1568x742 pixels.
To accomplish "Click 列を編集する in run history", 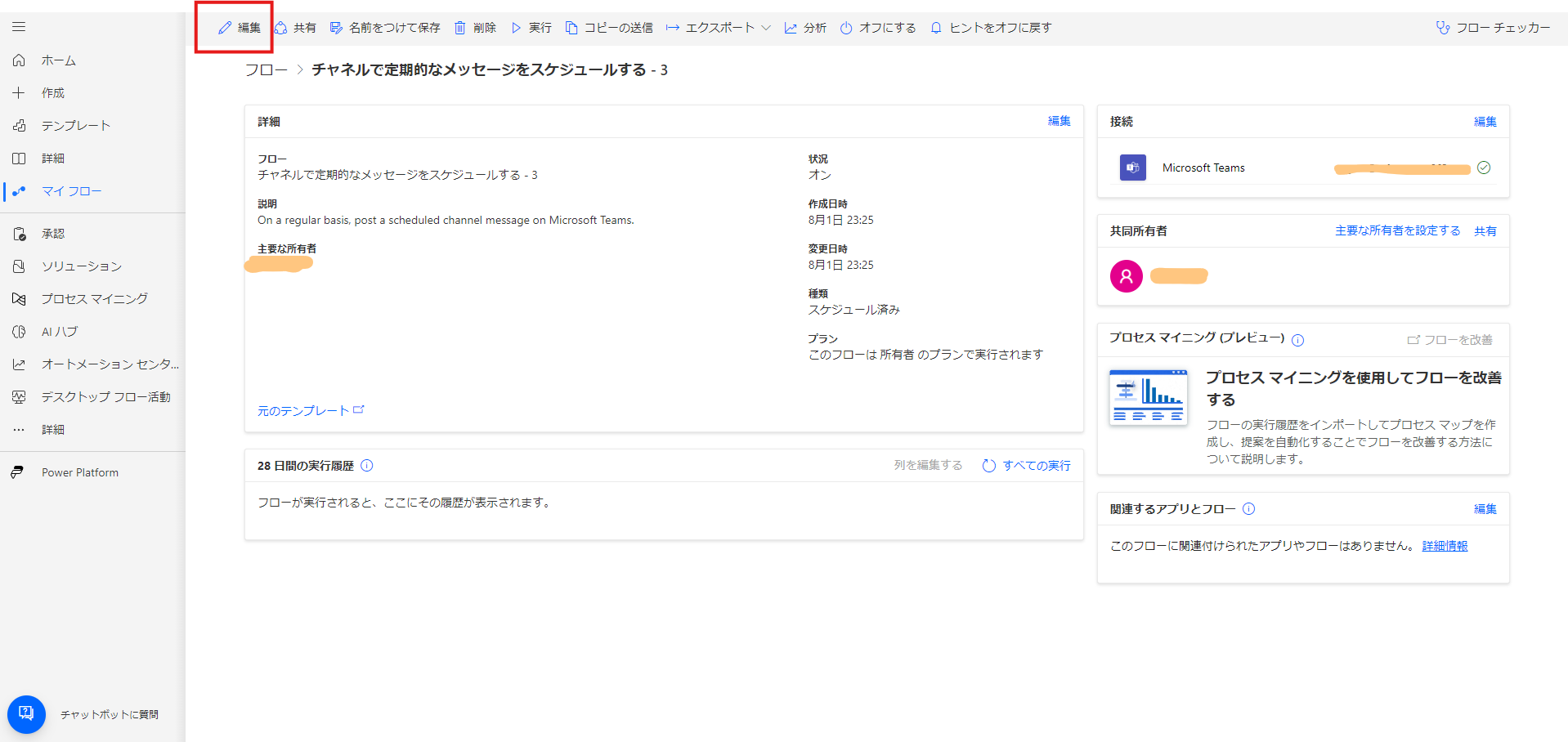I will (928, 465).
